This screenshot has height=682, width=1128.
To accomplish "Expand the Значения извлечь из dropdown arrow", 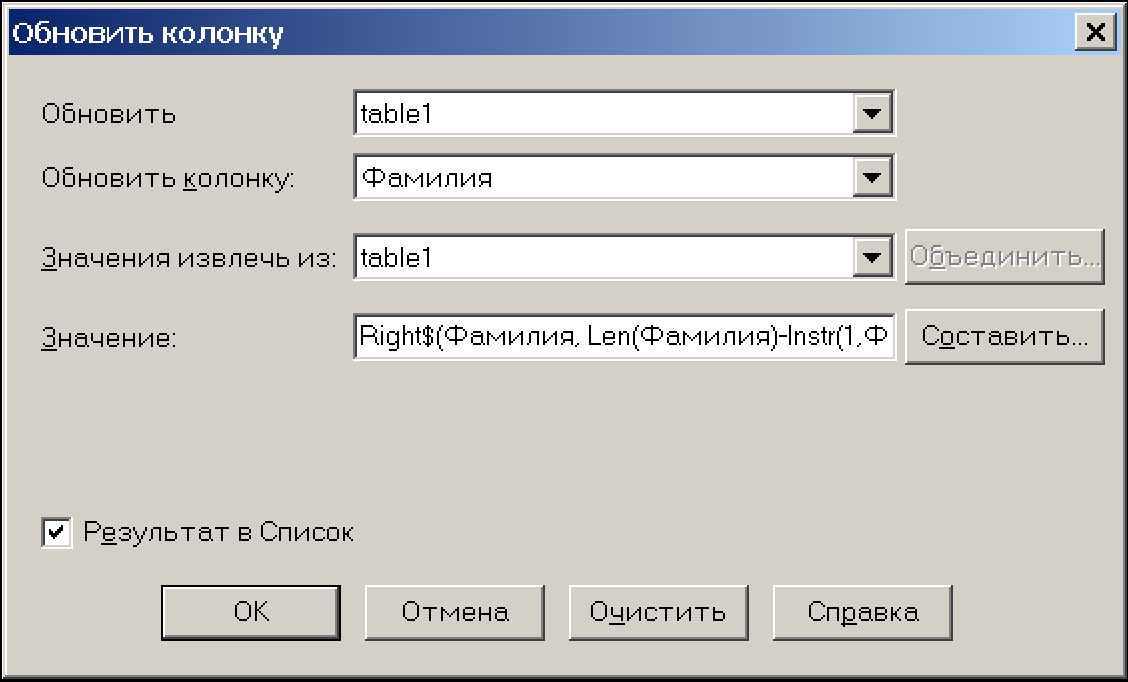I will (x=873, y=258).
